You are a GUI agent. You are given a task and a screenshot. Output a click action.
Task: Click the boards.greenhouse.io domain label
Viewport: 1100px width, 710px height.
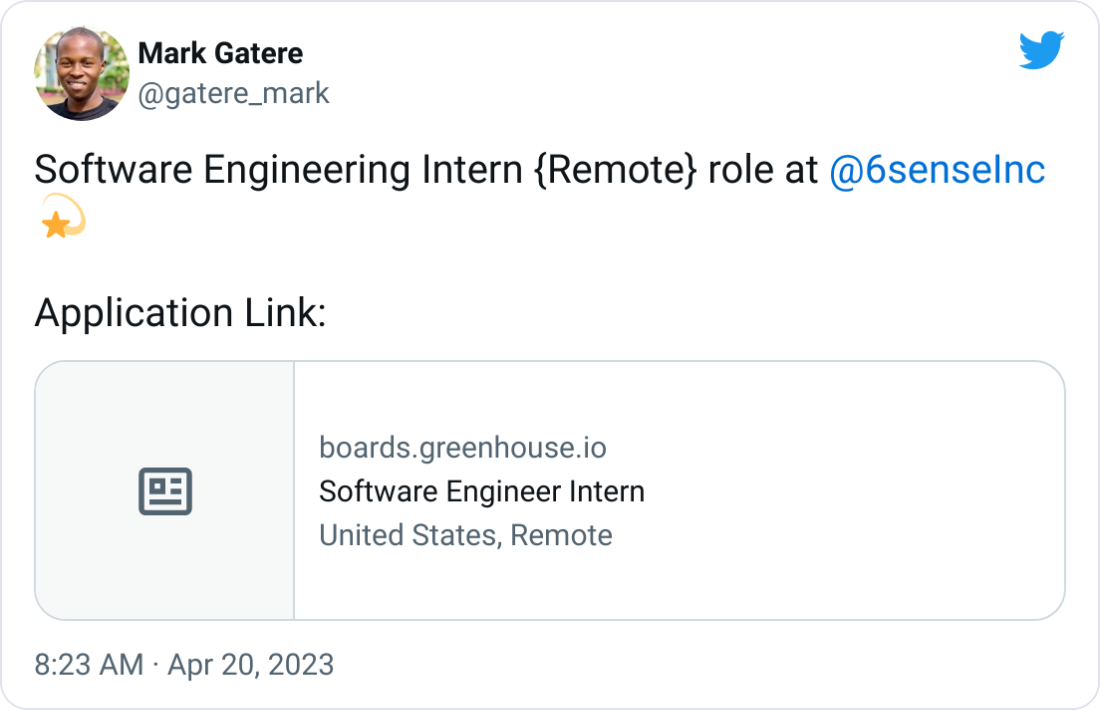pos(463,447)
